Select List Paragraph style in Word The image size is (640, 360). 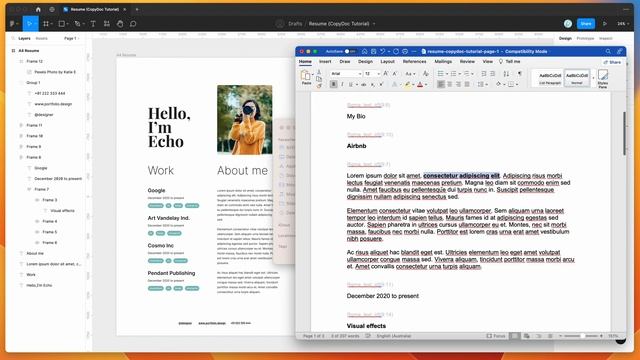coord(550,78)
